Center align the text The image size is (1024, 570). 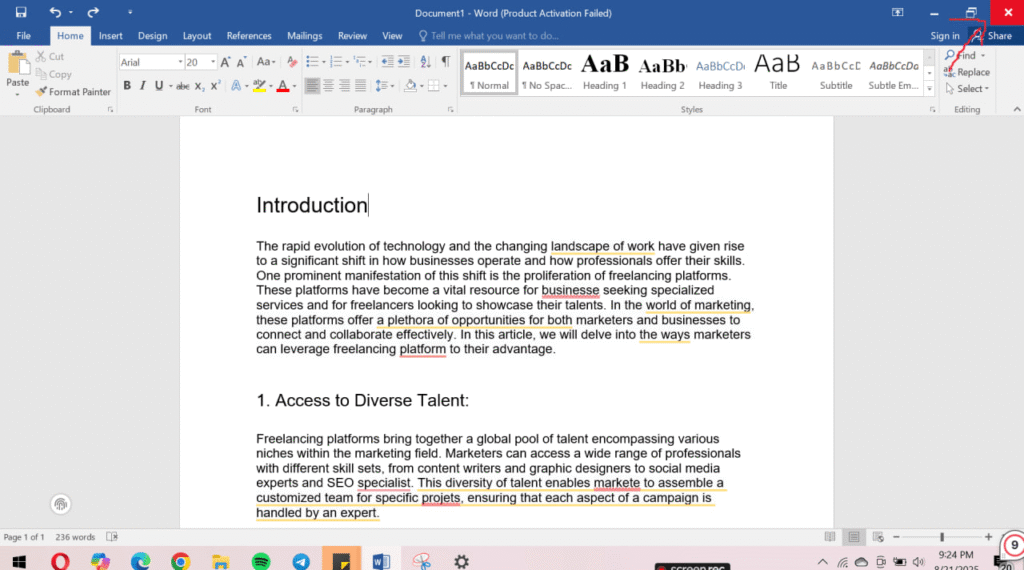pyautogui.click(x=329, y=86)
